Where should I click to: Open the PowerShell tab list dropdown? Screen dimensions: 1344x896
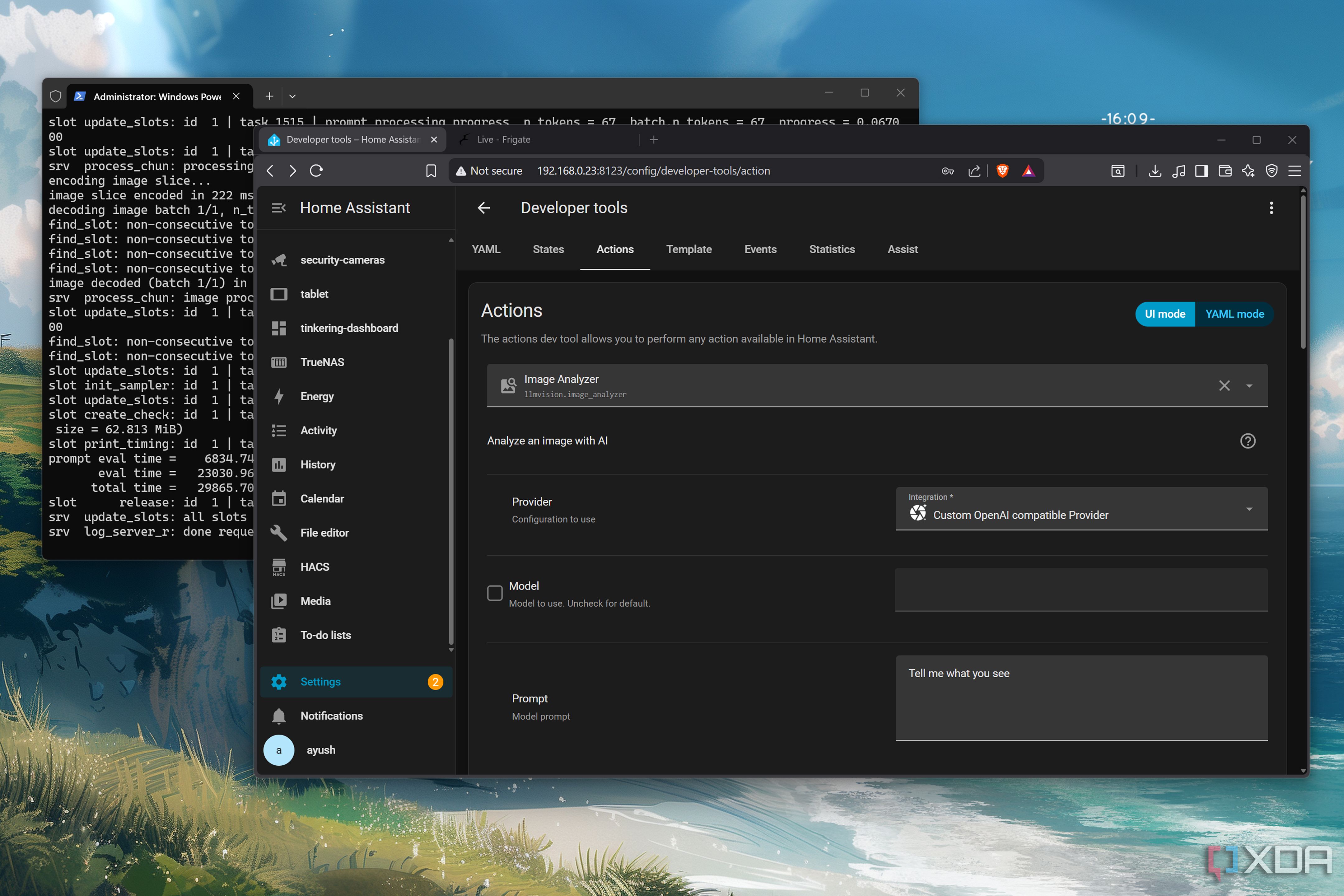click(292, 96)
